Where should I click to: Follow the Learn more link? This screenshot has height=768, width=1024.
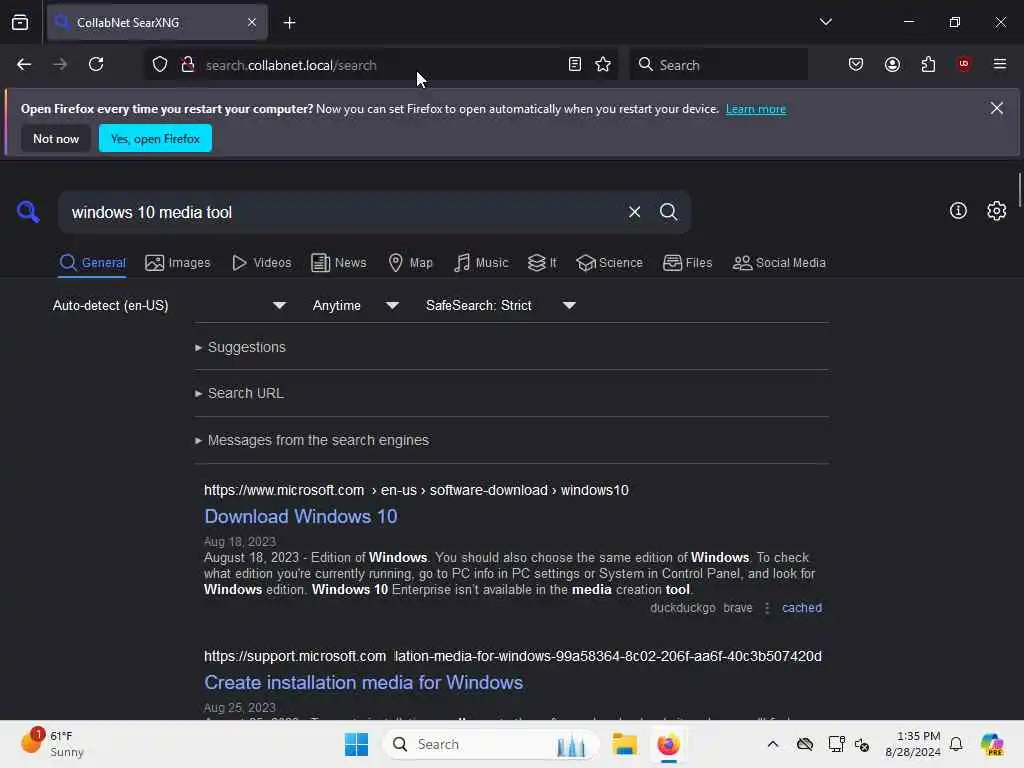(756, 109)
